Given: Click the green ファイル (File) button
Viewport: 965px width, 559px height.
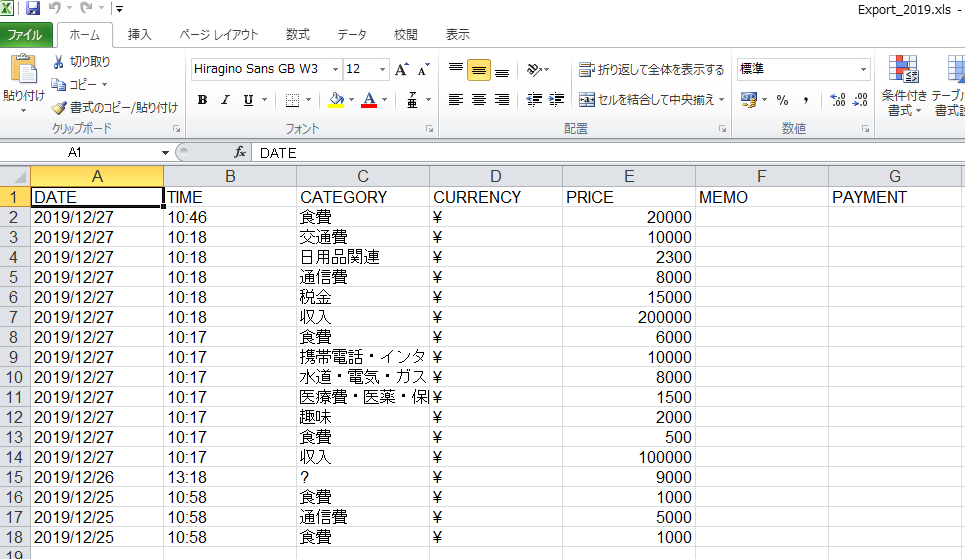Looking at the screenshot, I should 25,35.
